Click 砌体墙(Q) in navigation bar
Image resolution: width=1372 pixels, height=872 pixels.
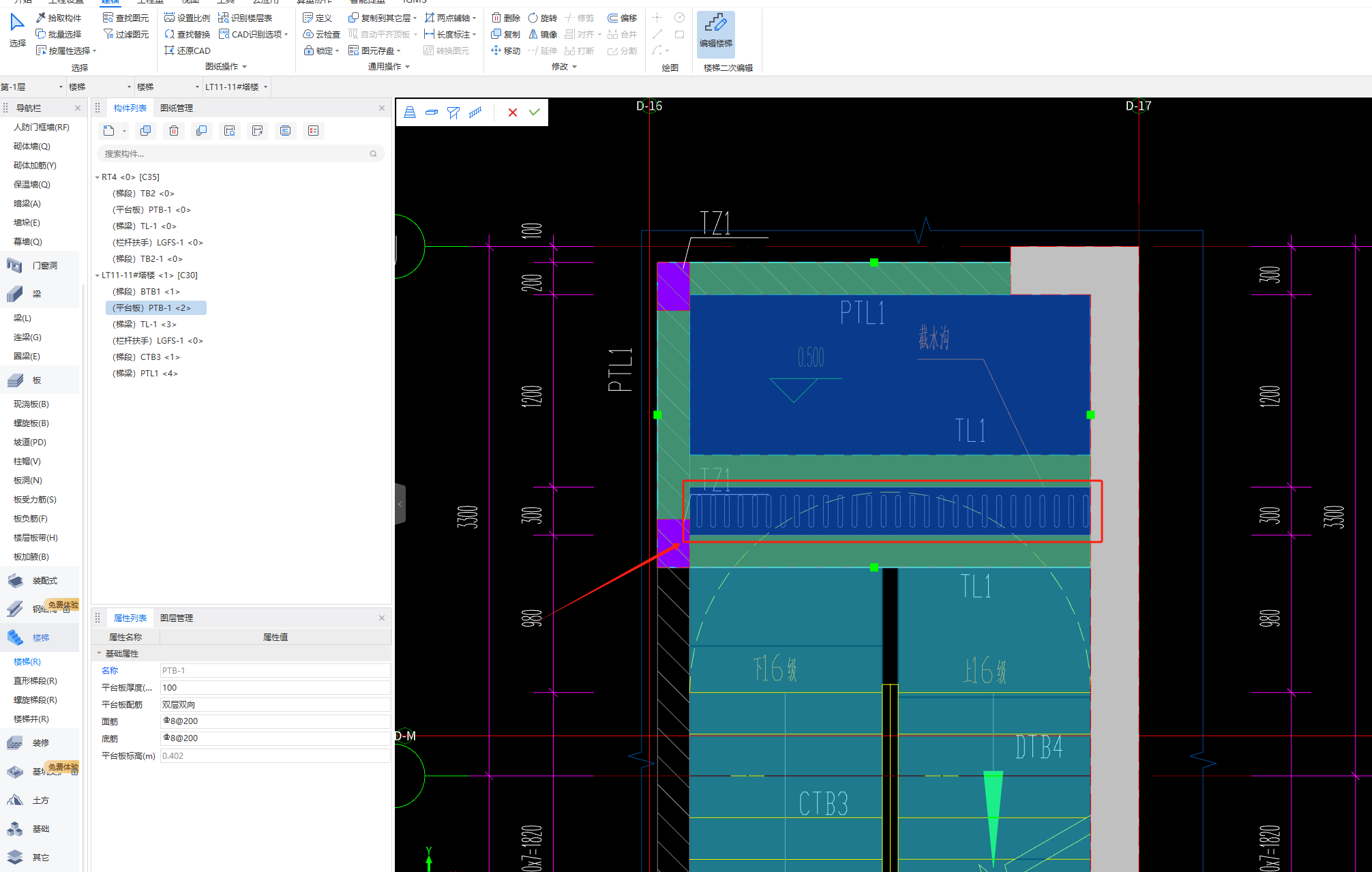point(32,146)
